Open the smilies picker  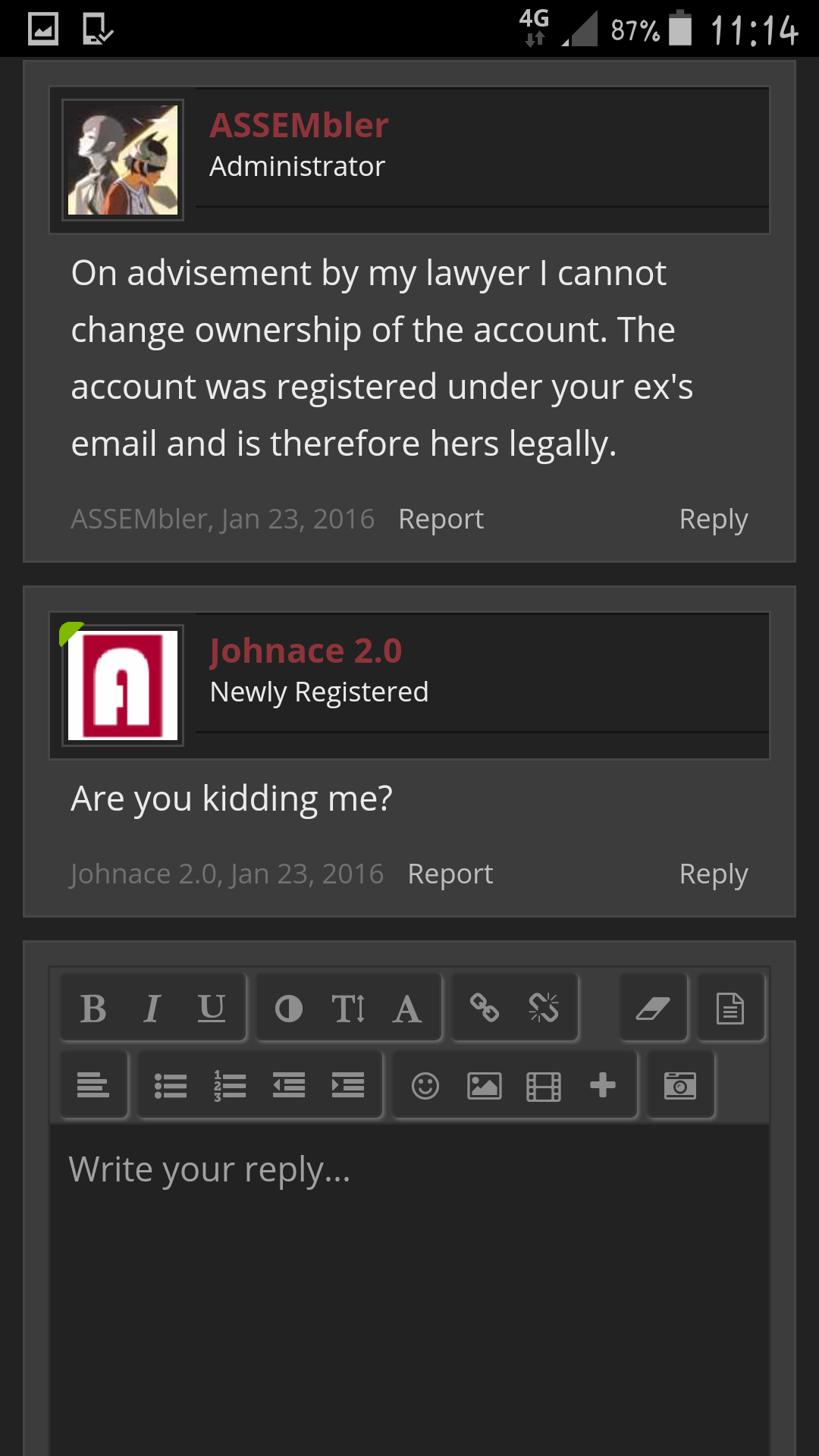point(425,1085)
